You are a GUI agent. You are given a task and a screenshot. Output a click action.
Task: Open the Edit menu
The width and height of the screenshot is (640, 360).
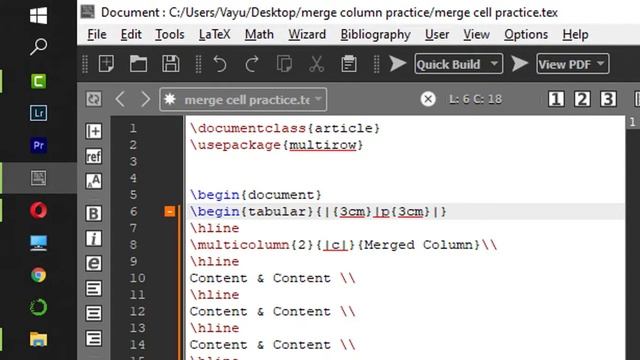[131, 34]
